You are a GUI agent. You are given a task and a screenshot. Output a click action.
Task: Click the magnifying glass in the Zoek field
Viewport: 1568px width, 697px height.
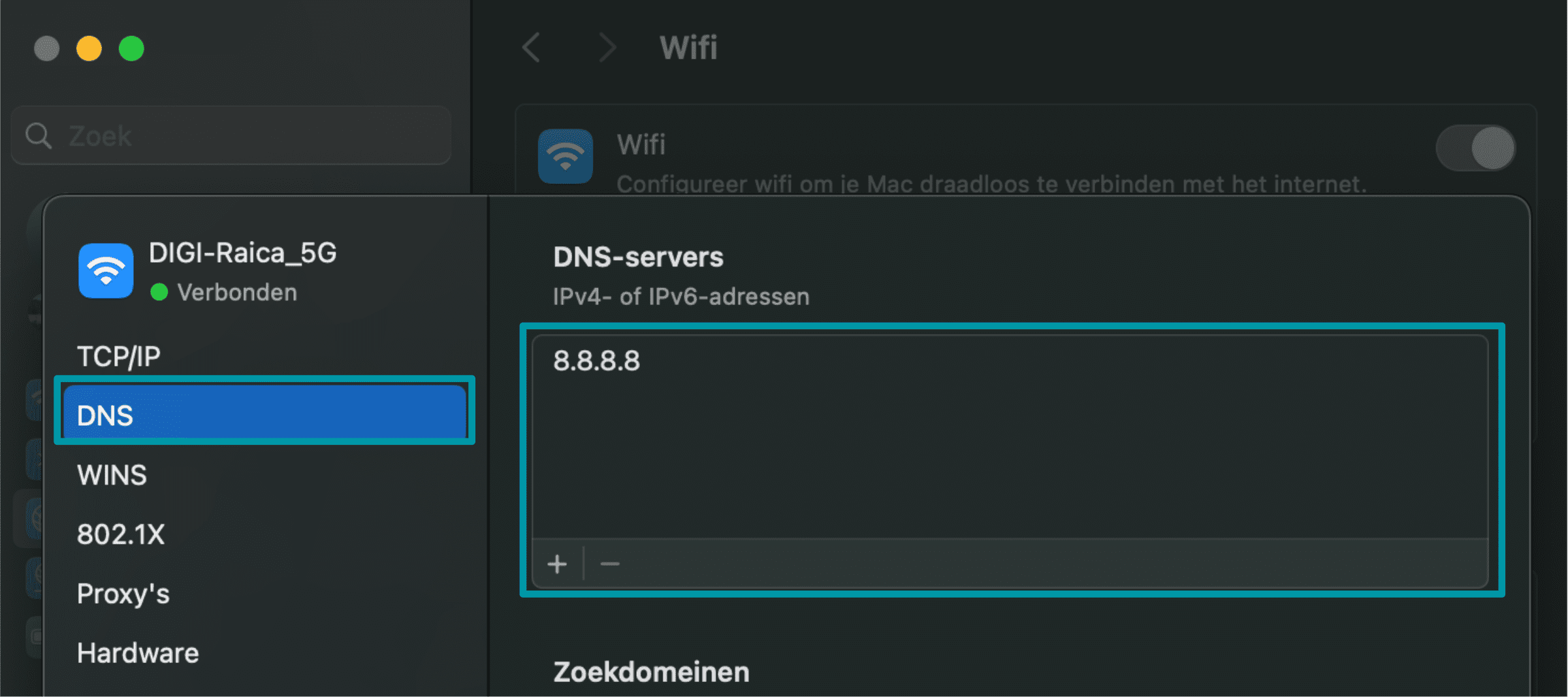click(x=38, y=135)
